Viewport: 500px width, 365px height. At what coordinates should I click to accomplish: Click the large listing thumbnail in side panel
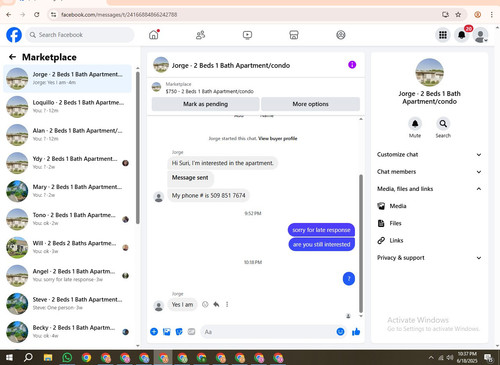[x=429, y=73]
